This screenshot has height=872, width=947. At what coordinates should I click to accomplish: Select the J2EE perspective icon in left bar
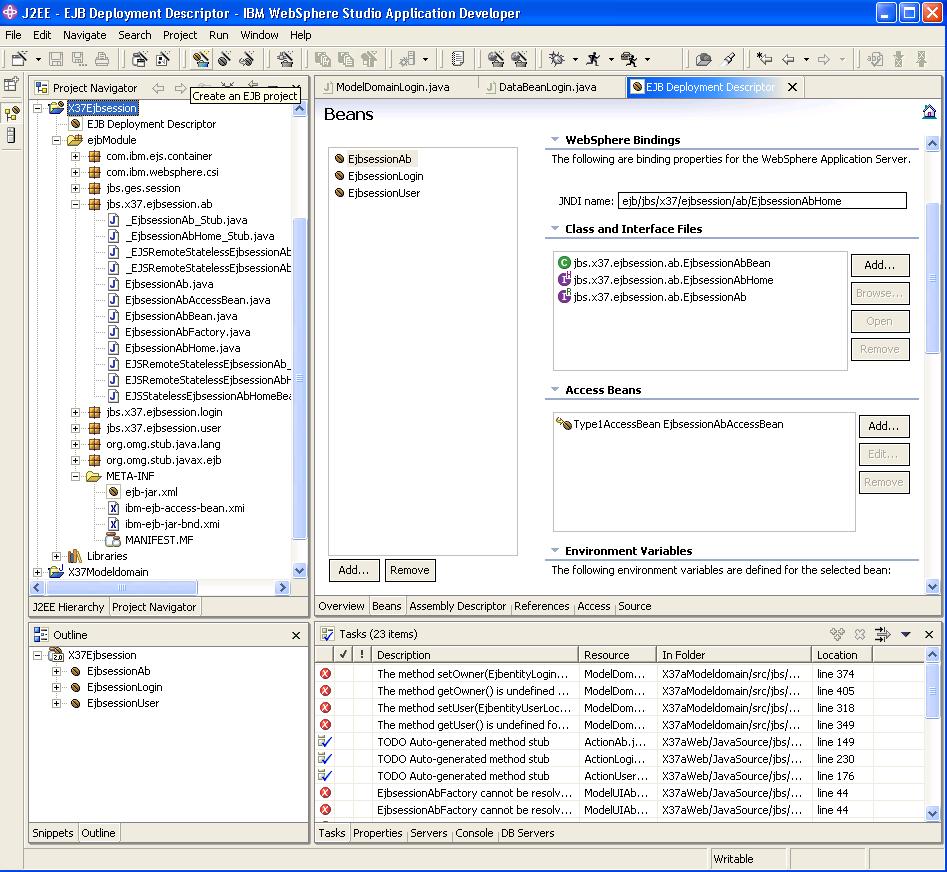click(x=11, y=113)
